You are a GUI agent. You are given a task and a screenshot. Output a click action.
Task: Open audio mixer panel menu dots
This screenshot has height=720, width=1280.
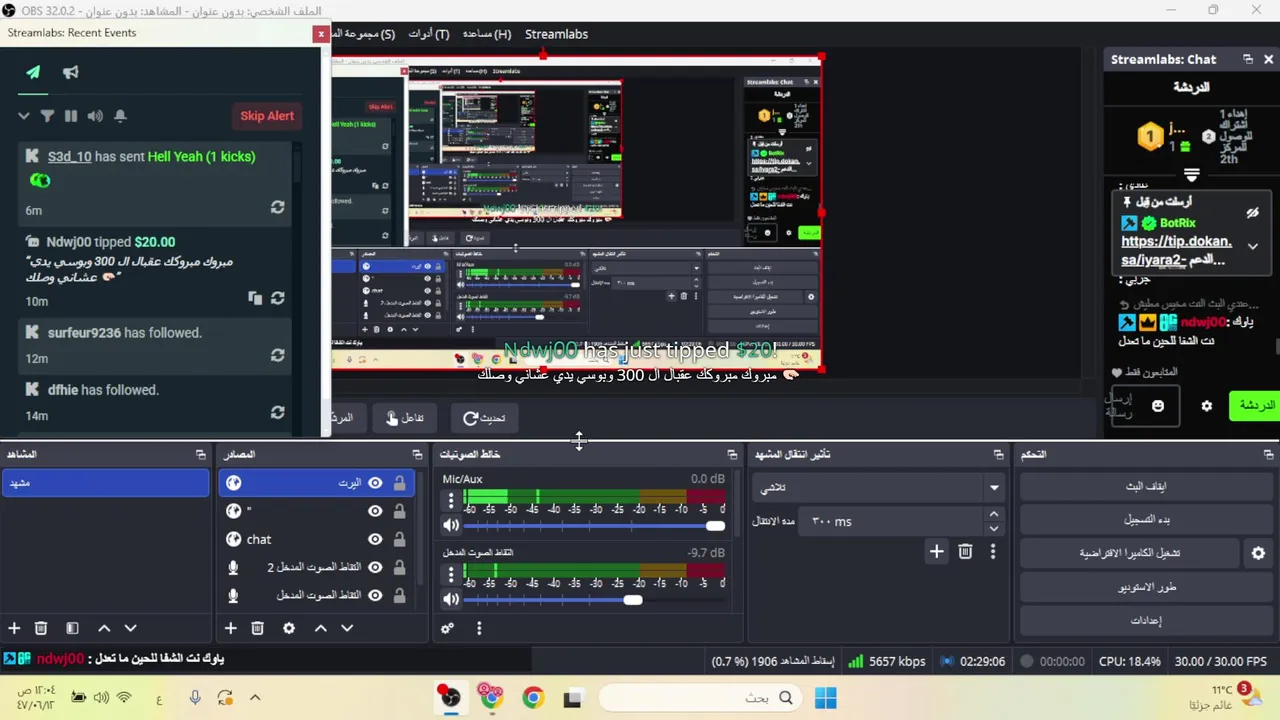click(x=479, y=628)
